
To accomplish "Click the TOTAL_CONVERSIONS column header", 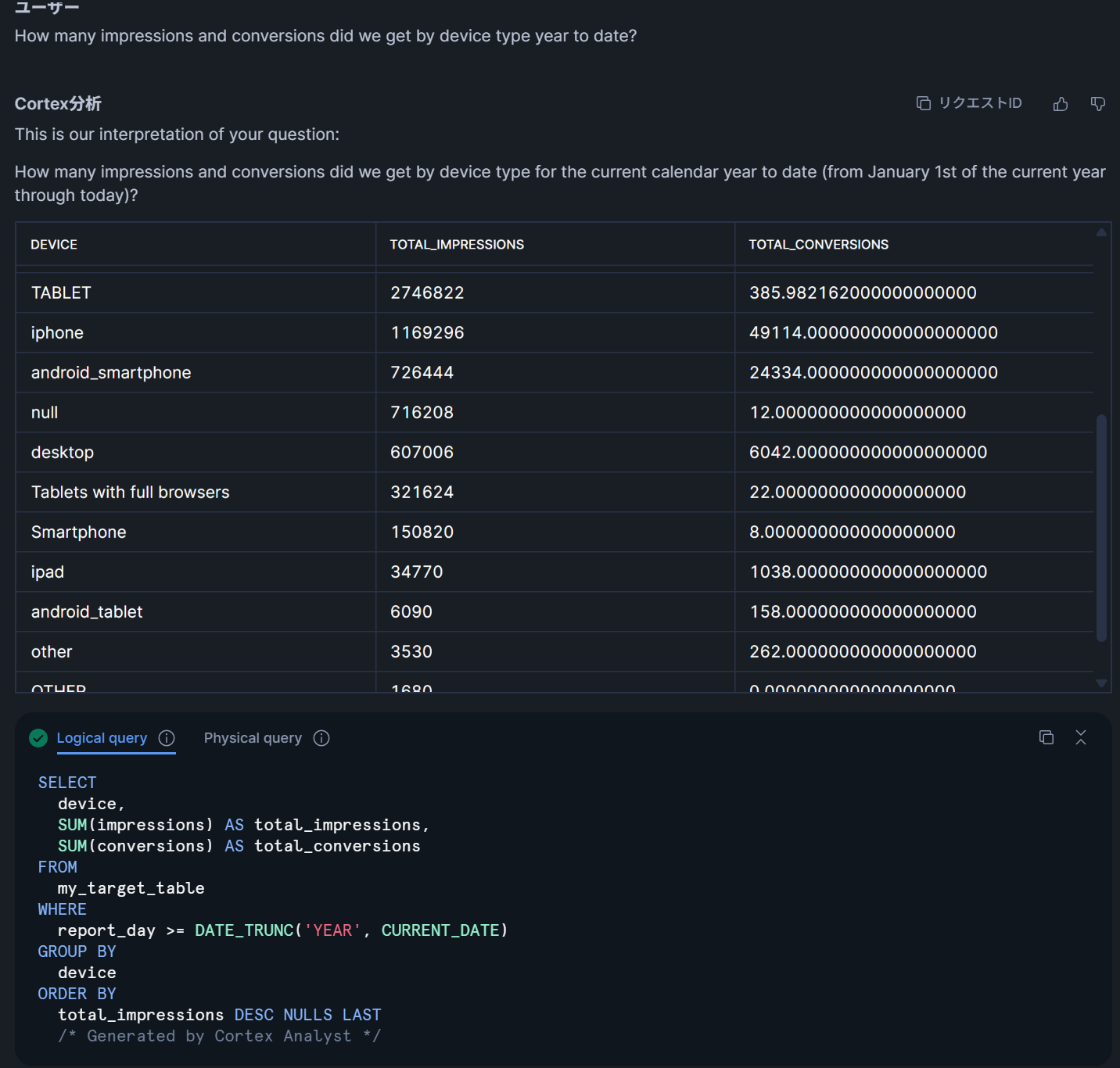I will (x=818, y=245).
